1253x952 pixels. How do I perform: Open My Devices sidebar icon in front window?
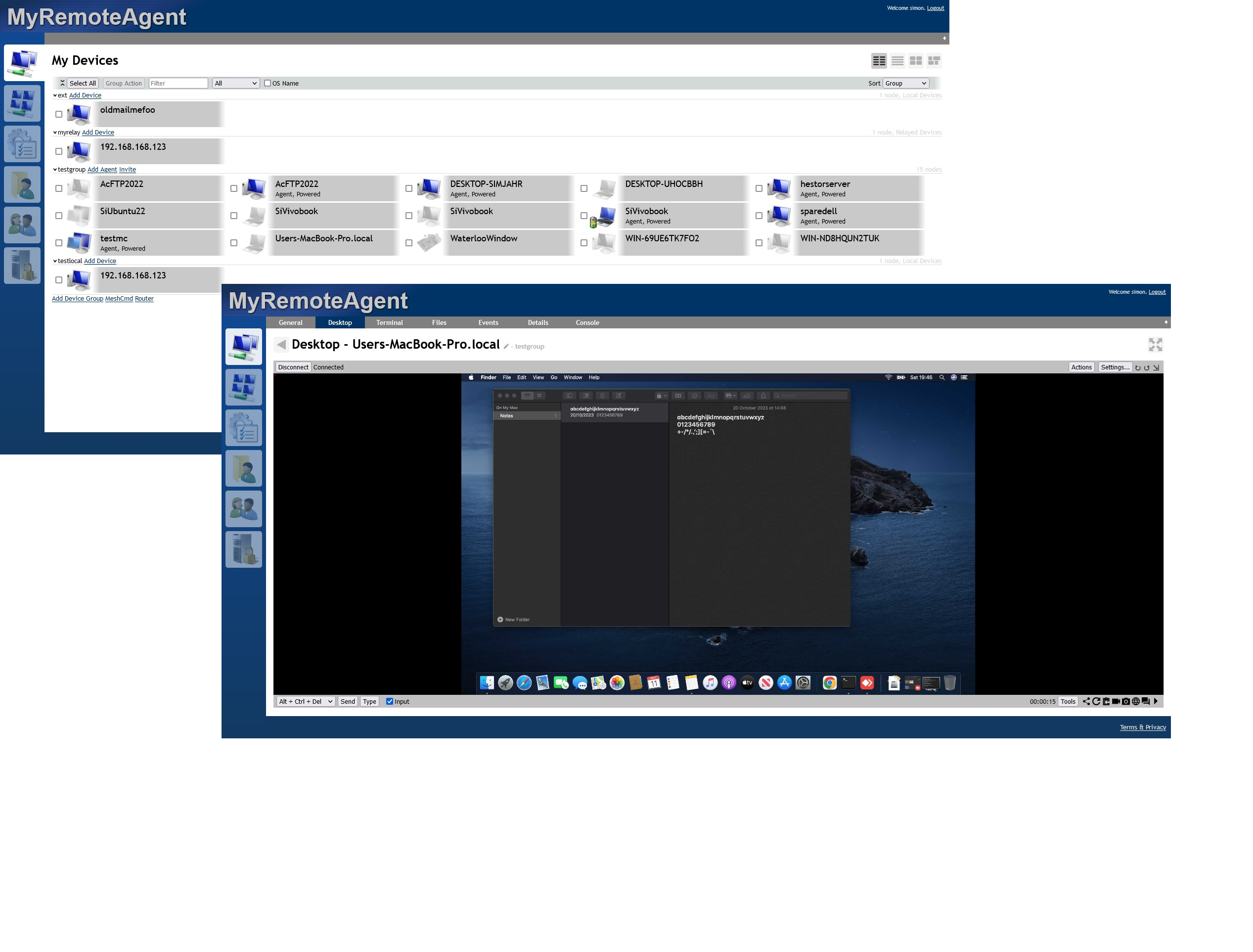(244, 347)
